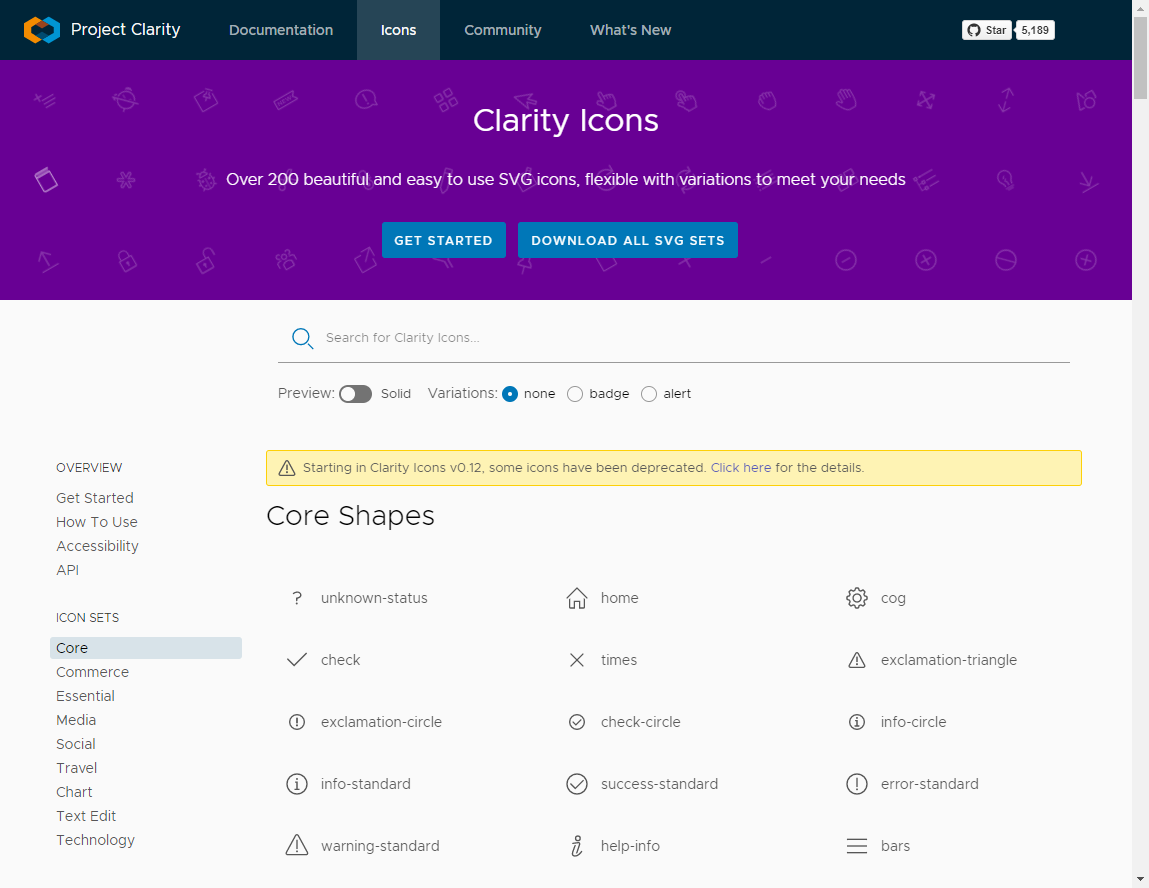
Task: Select the alert variation radio button
Action: [649, 394]
